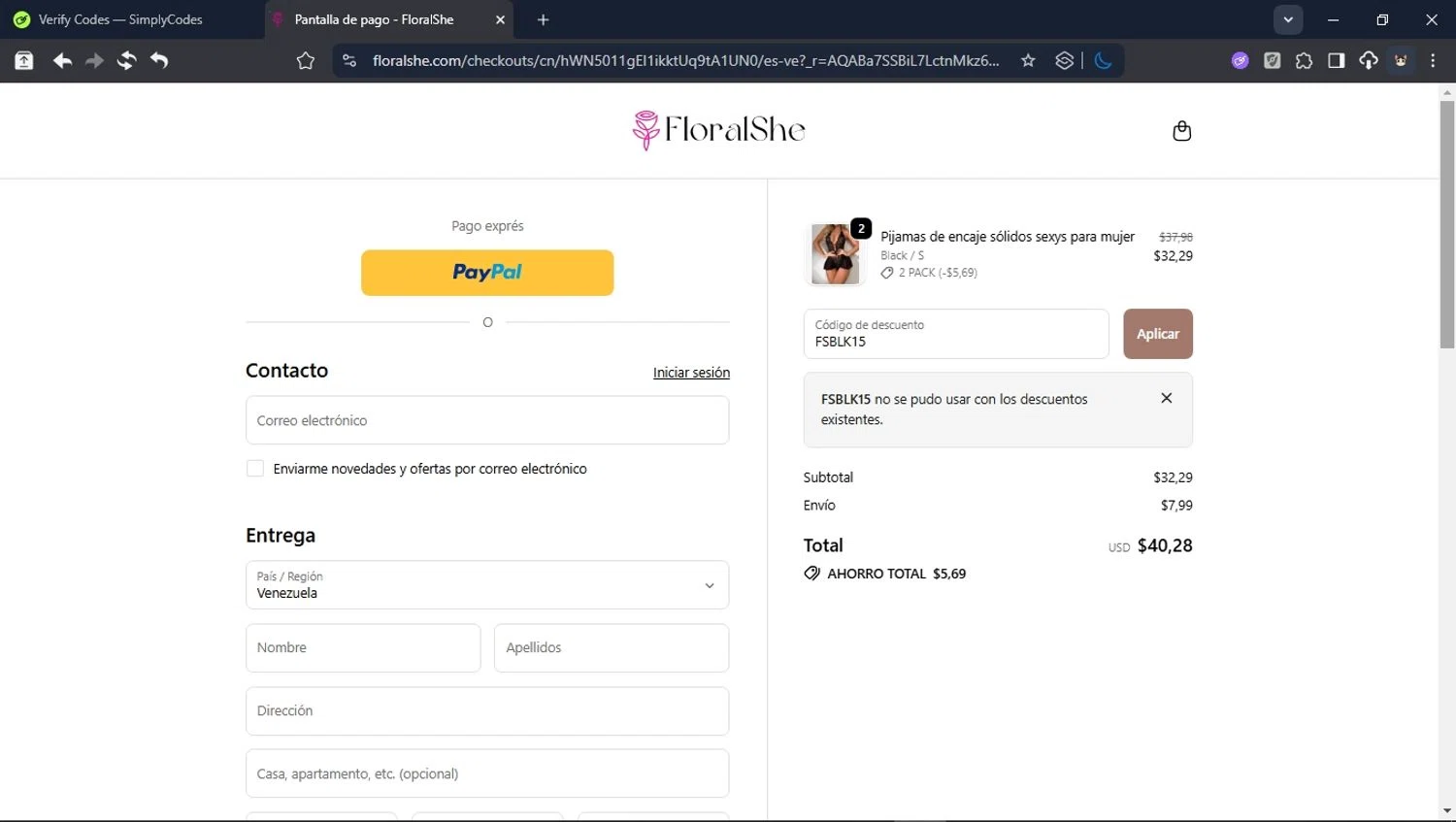This screenshot has width=1456, height=822.
Task: Click the star icon left of the address bar
Action: (x=306, y=61)
